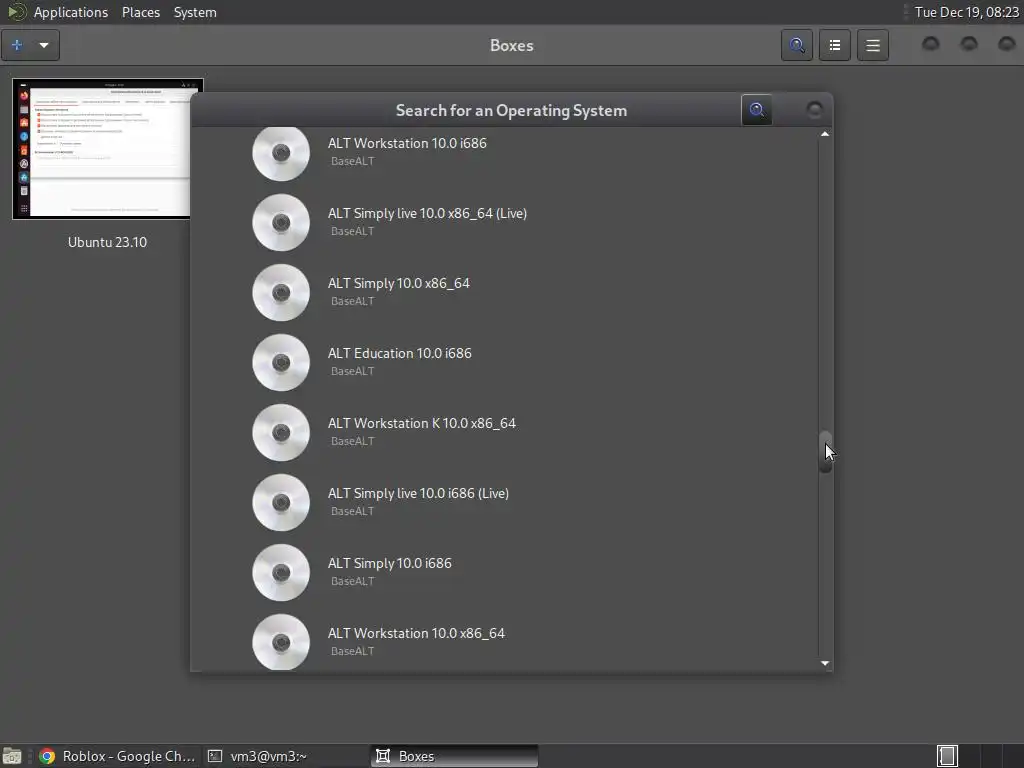Open the hamburger menu in the Boxes header
The image size is (1024, 768).
pos(872,45)
